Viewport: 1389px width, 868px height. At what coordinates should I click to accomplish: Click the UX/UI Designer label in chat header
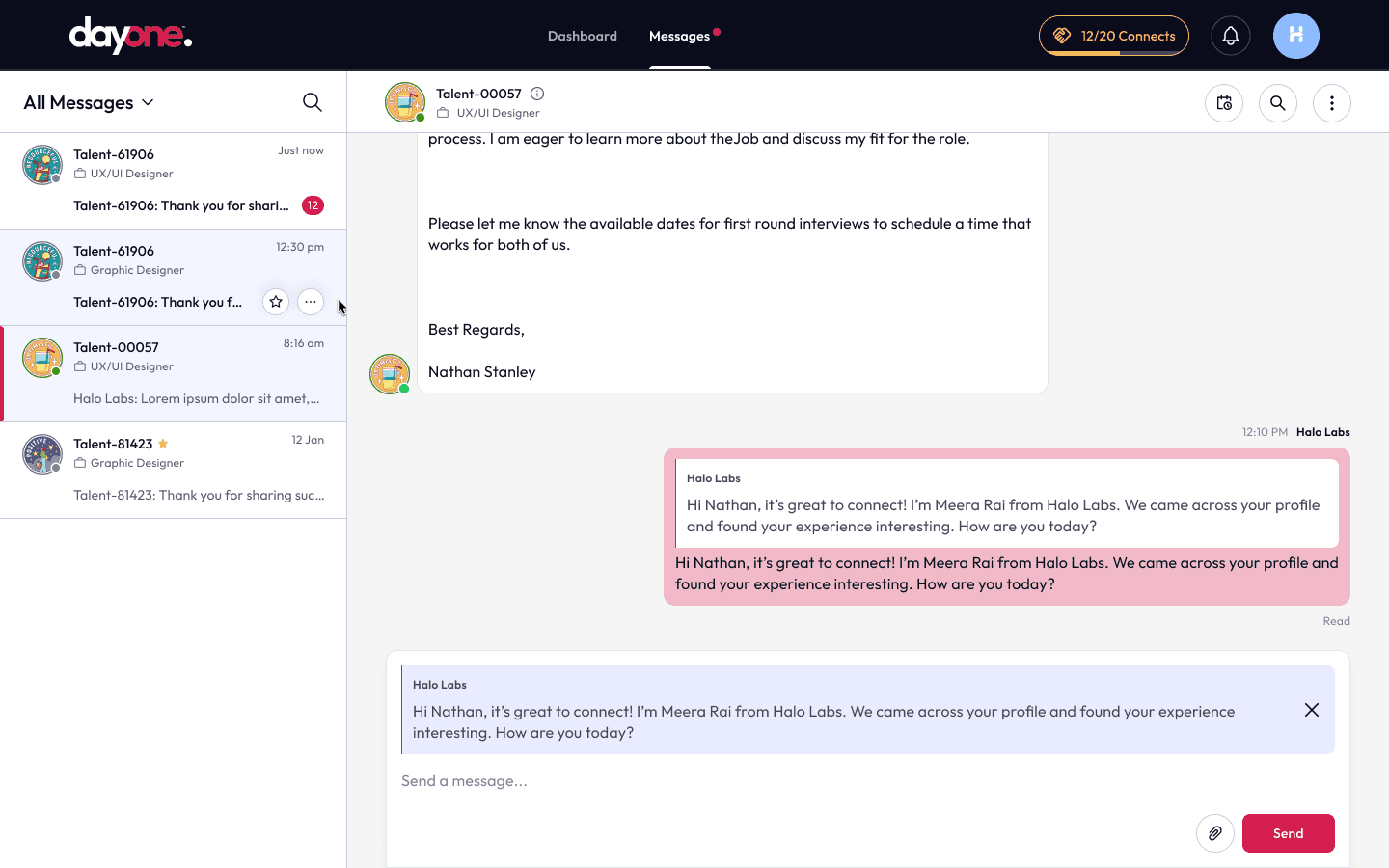coord(498,113)
